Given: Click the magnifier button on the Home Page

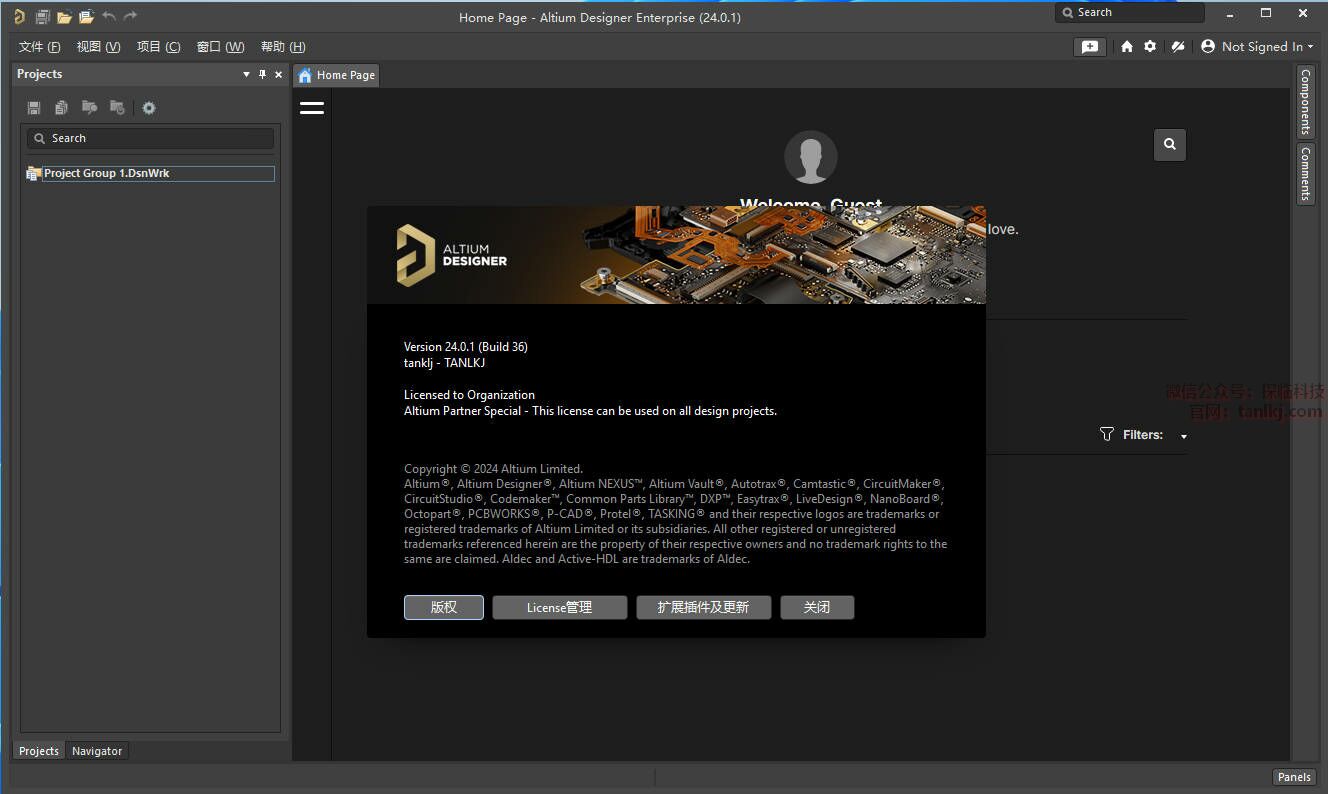Looking at the screenshot, I should [1170, 145].
